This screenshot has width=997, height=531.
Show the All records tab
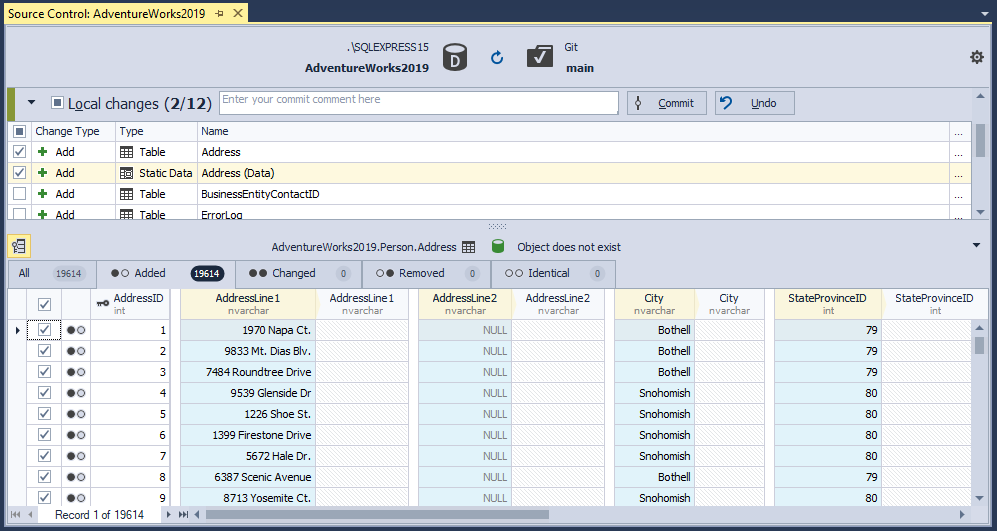[x=52, y=273]
